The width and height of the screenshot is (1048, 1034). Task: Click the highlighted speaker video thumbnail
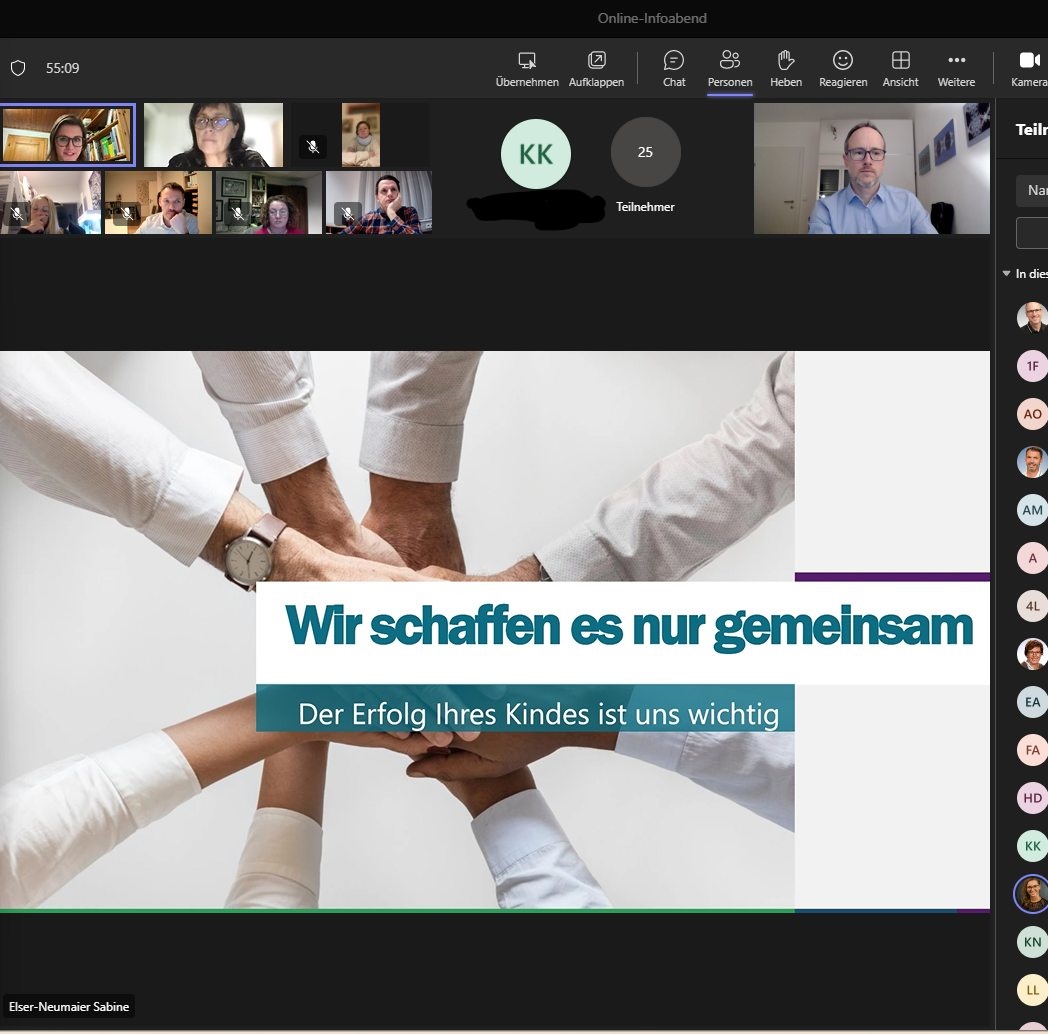click(x=67, y=135)
